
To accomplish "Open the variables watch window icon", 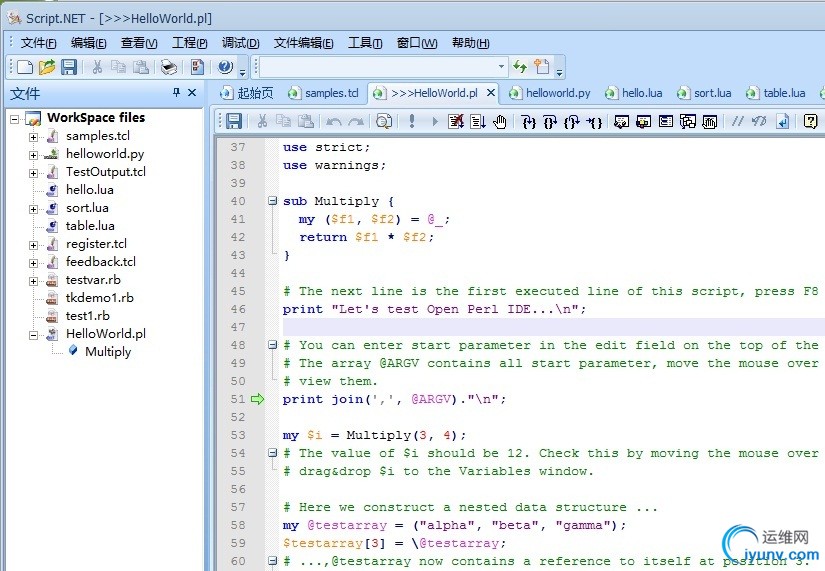I will point(622,122).
